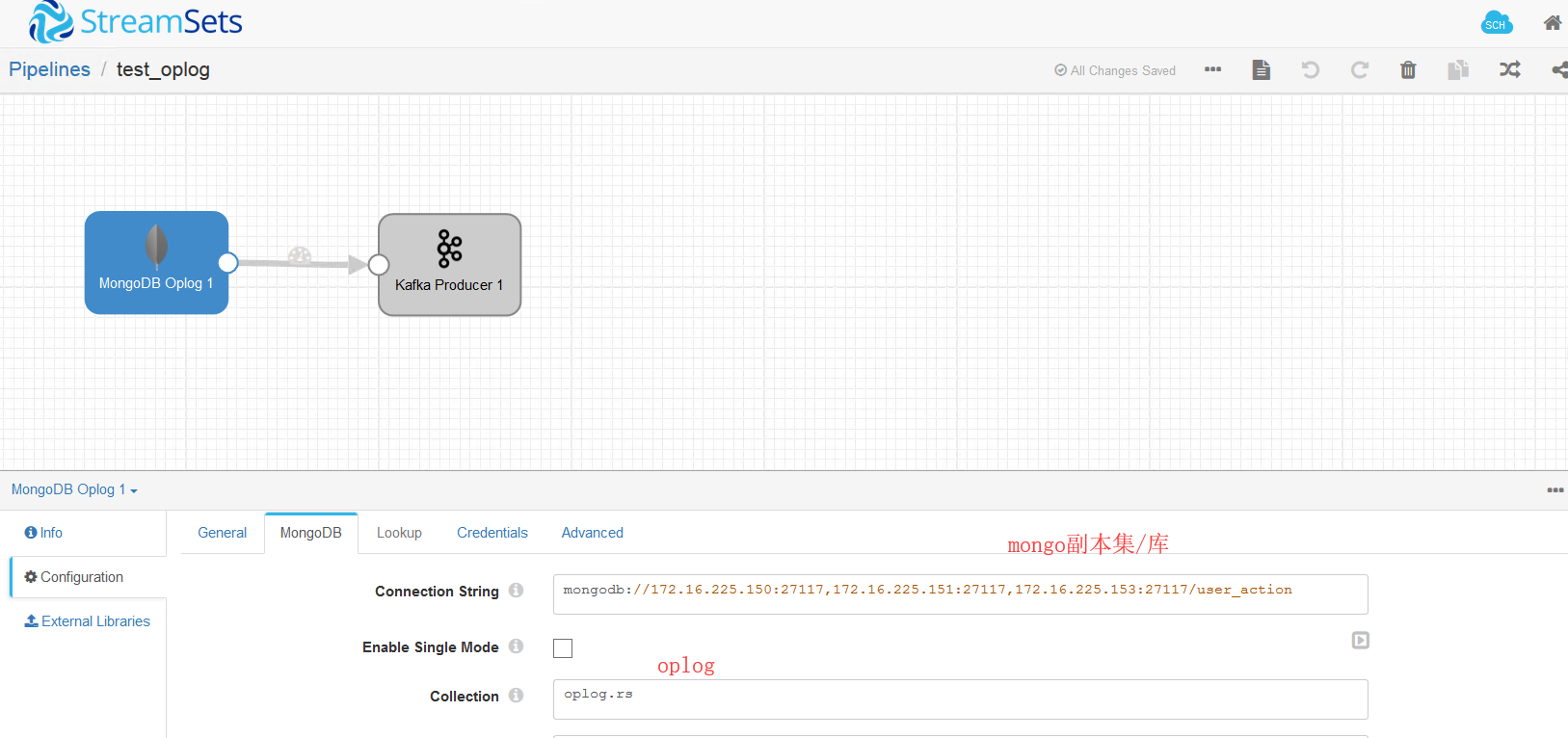Show help for Collection
1568x738 pixels.
click(x=517, y=696)
